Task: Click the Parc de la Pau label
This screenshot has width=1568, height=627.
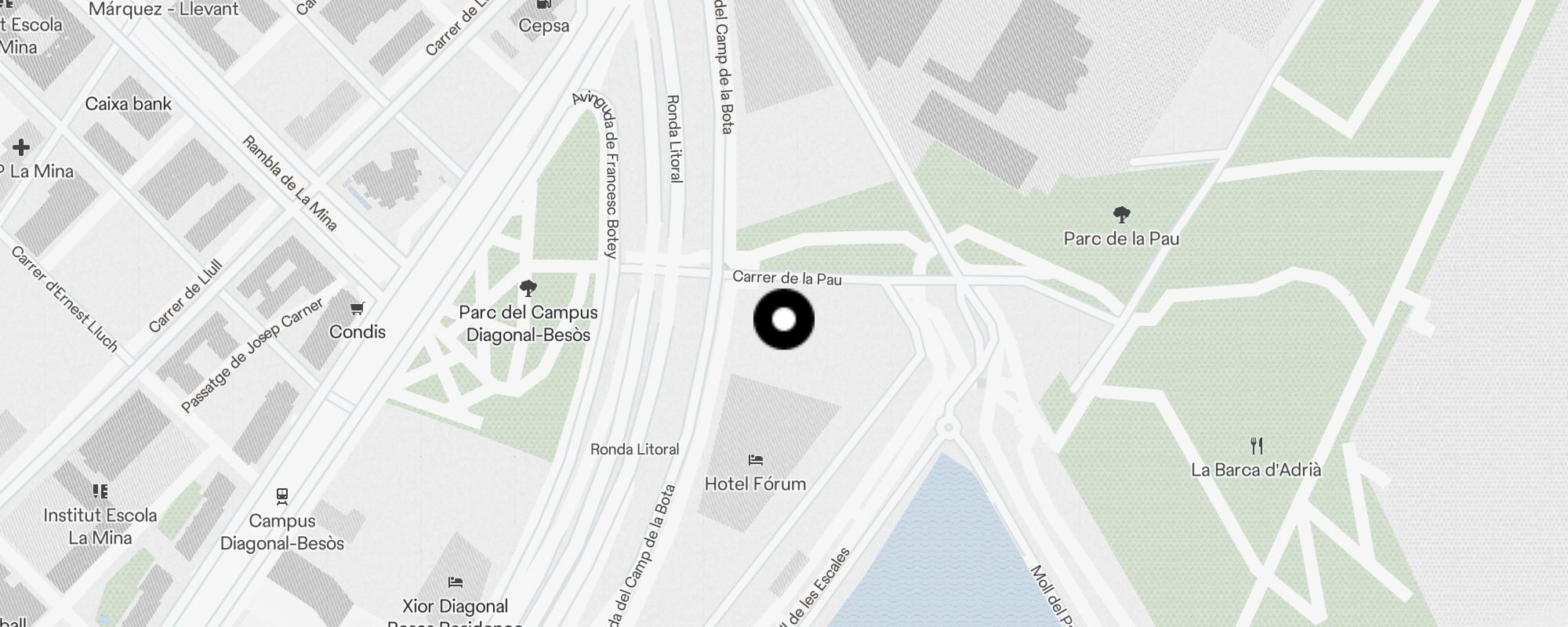Action: pyautogui.click(x=1122, y=238)
